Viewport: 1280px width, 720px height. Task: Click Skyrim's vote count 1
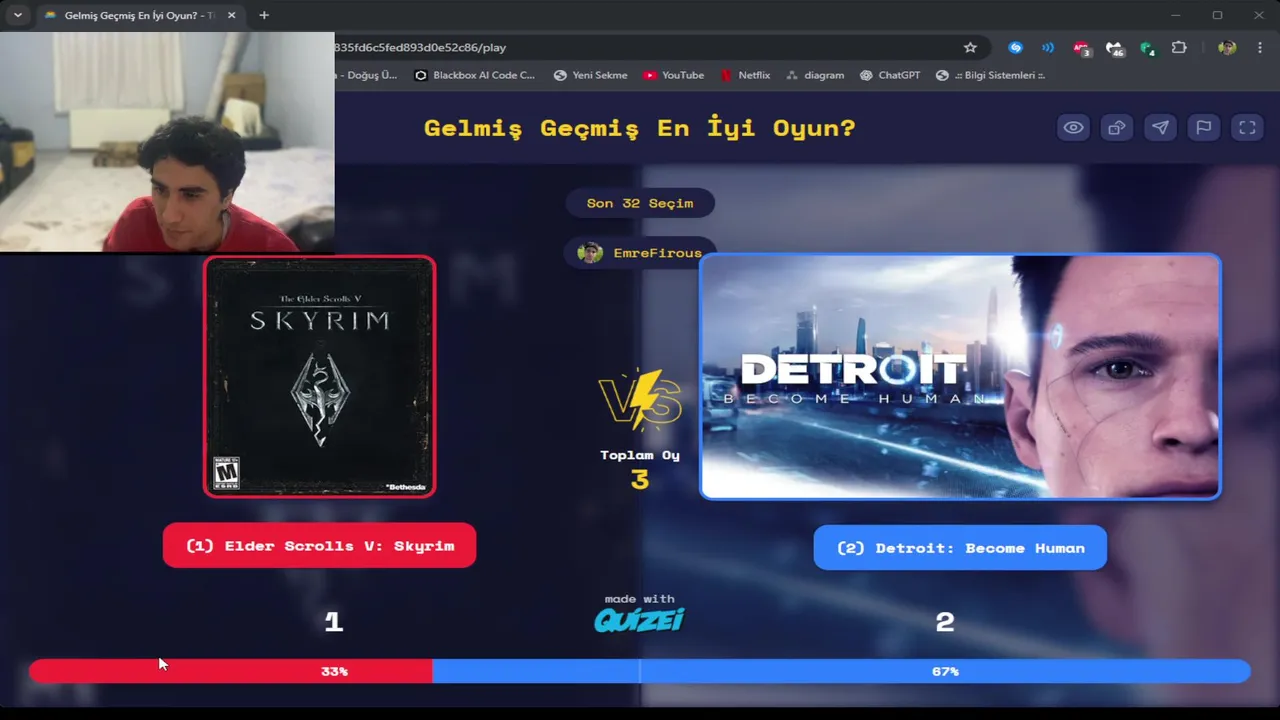[334, 622]
